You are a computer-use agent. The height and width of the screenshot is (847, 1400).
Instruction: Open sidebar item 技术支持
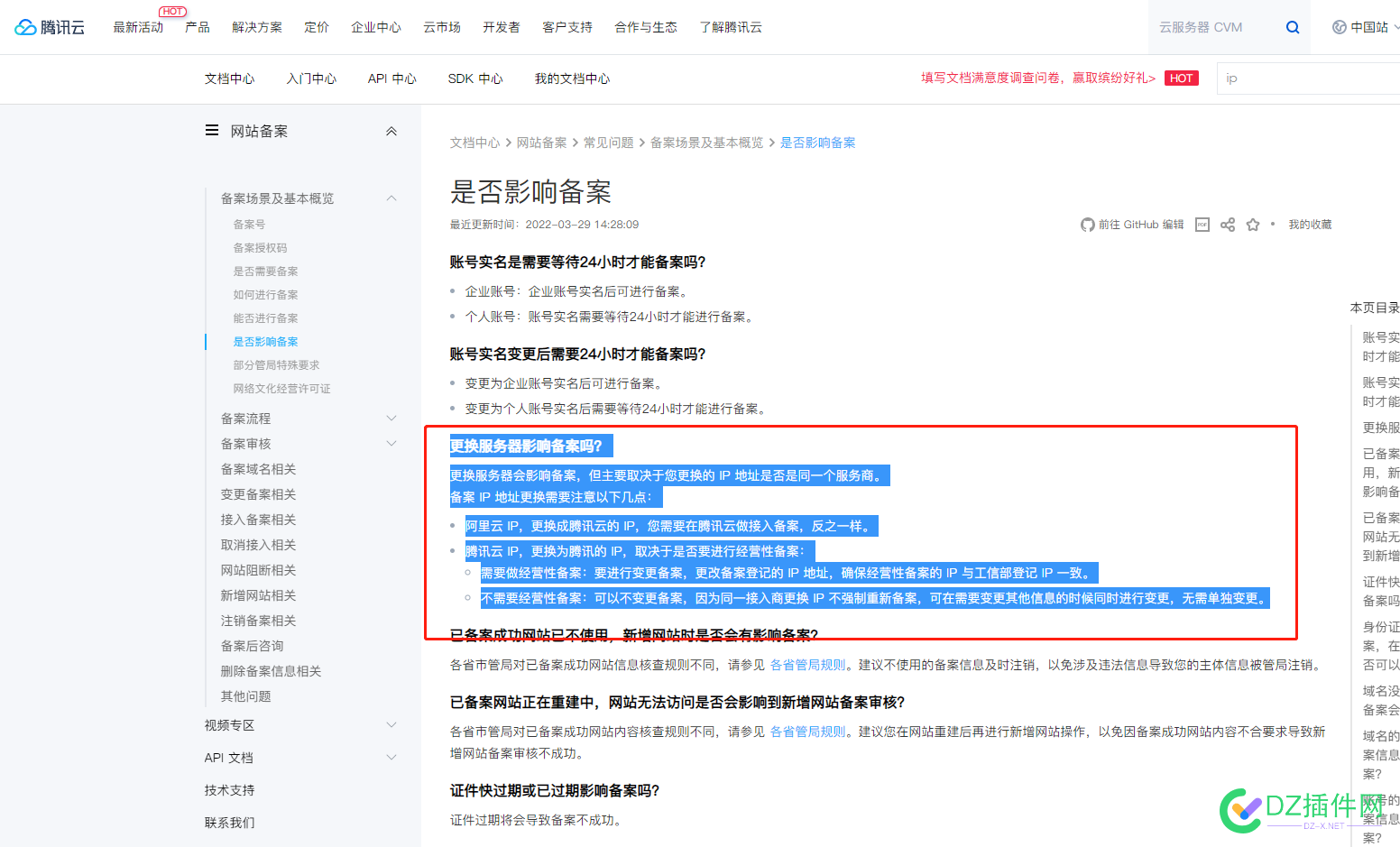pyautogui.click(x=230, y=790)
